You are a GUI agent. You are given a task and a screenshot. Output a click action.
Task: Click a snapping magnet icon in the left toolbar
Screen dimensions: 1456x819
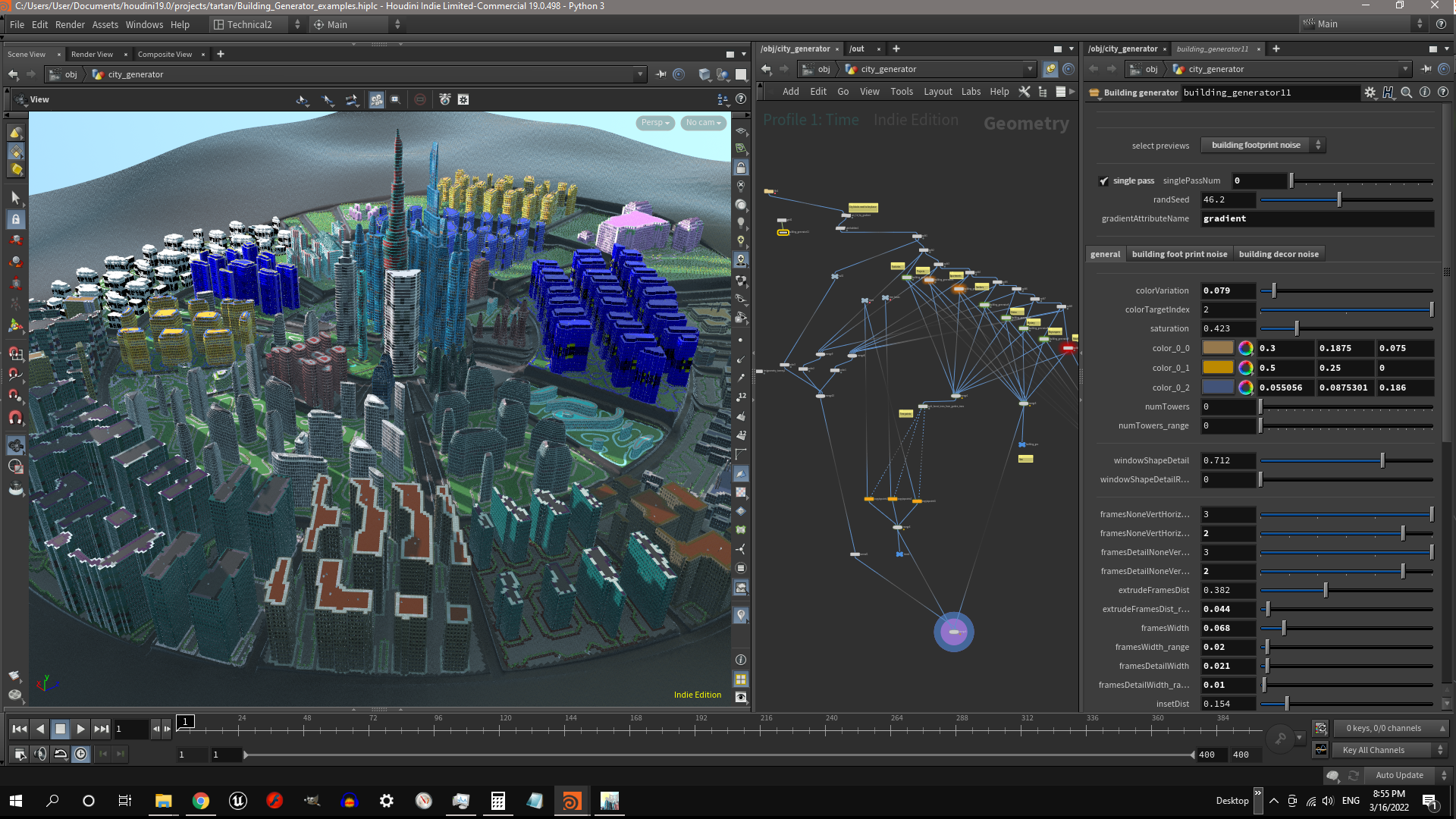click(15, 353)
